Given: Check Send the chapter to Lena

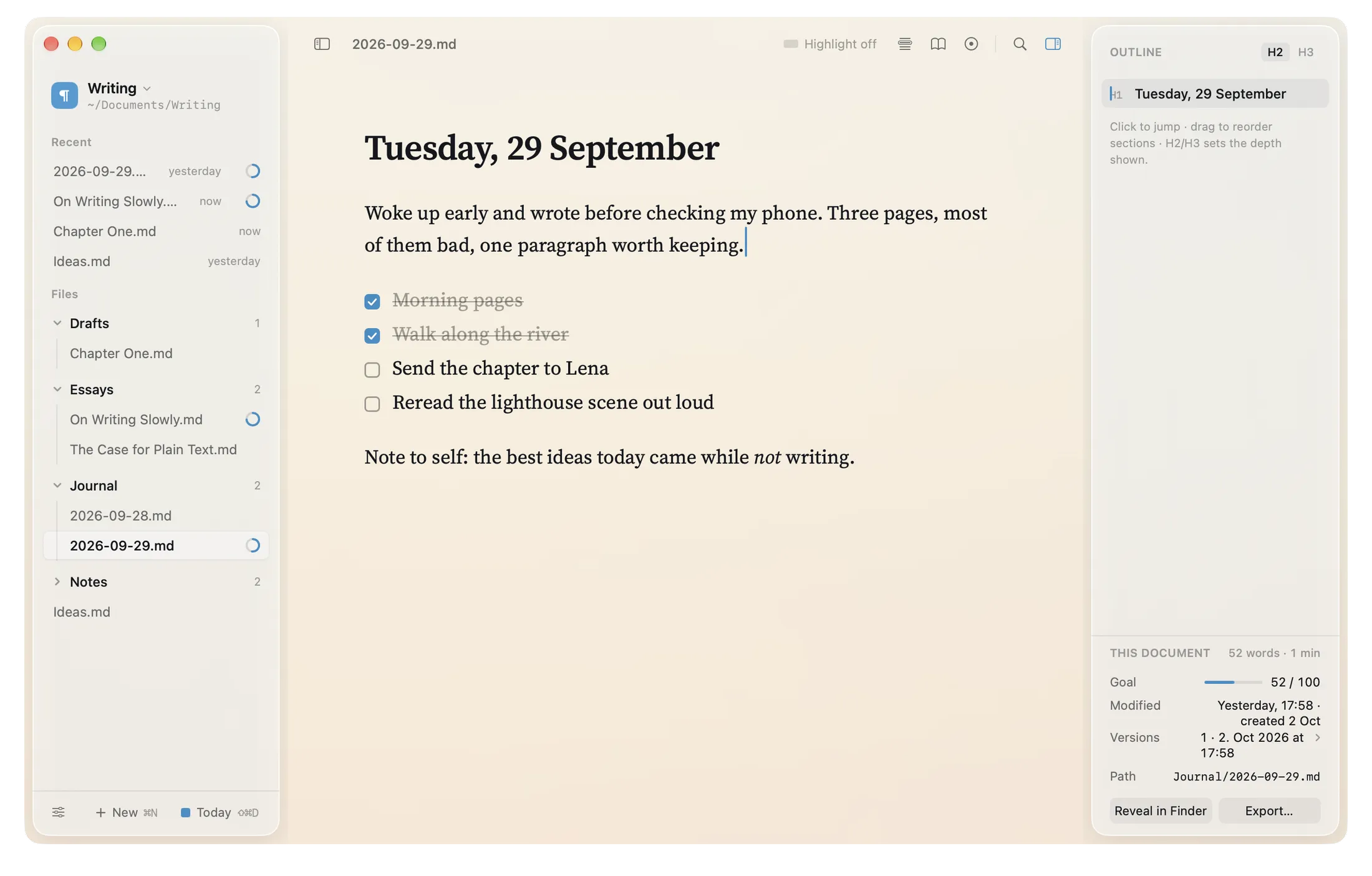Looking at the screenshot, I should (x=372, y=370).
